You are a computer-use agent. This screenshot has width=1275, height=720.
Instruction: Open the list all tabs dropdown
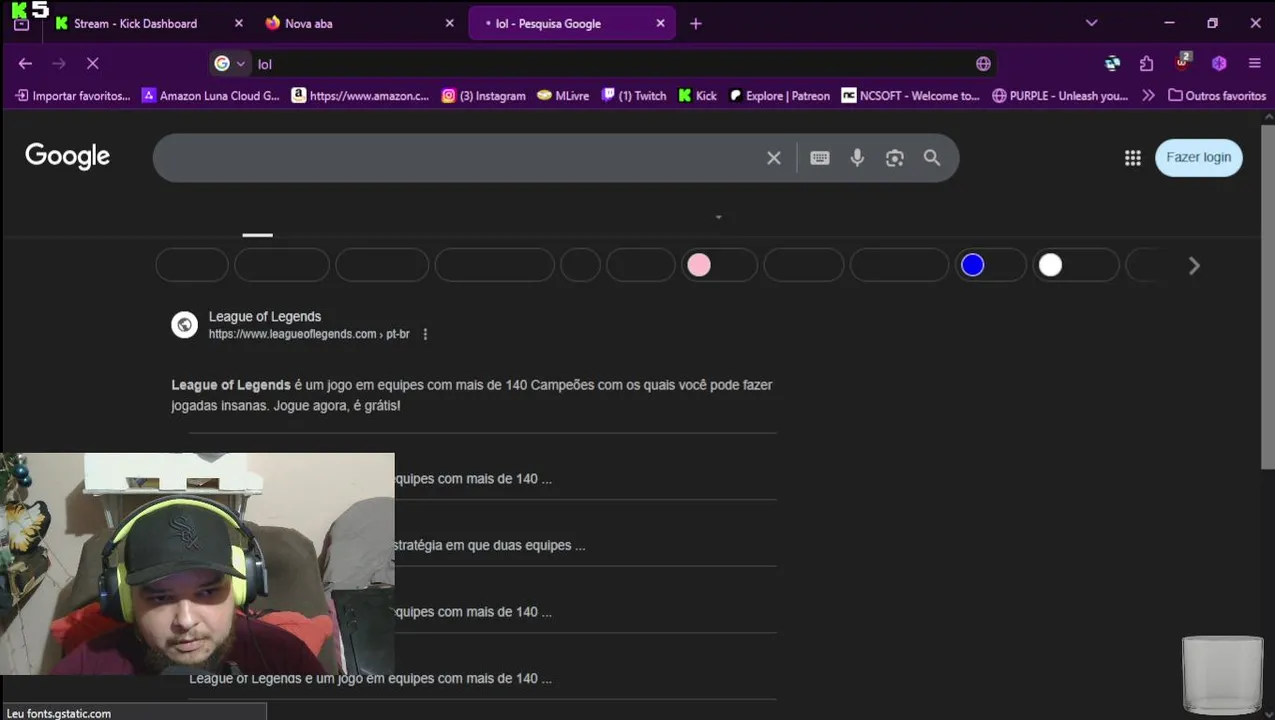pyautogui.click(x=1092, y=23)
